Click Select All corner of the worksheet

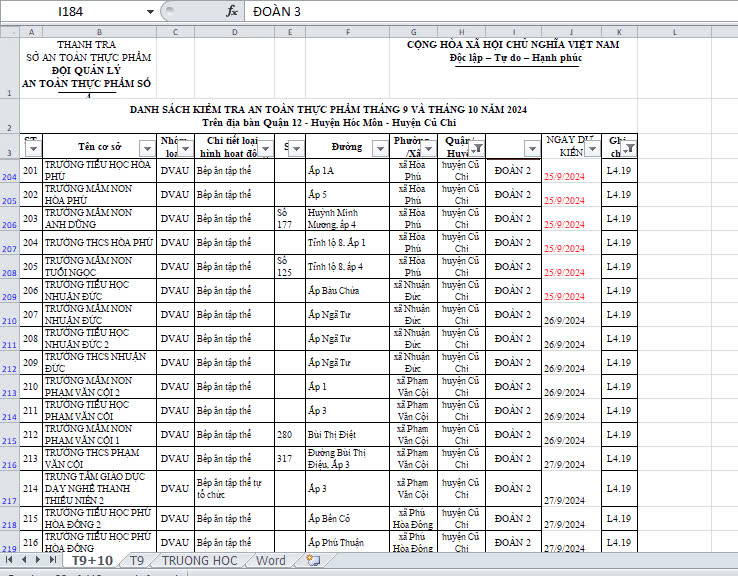[9, 32]
